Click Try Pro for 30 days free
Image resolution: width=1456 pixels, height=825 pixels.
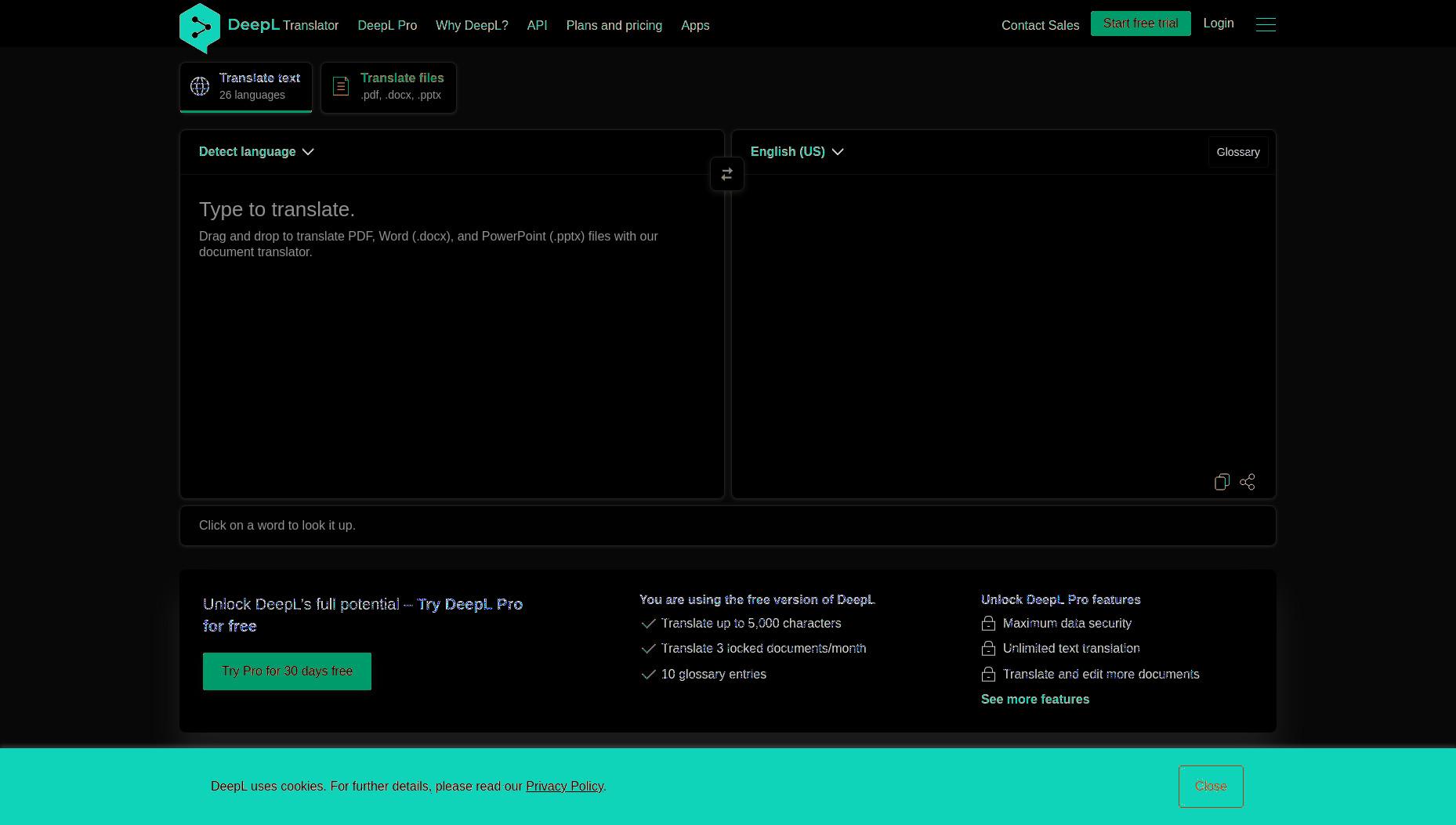click(287, 671)
